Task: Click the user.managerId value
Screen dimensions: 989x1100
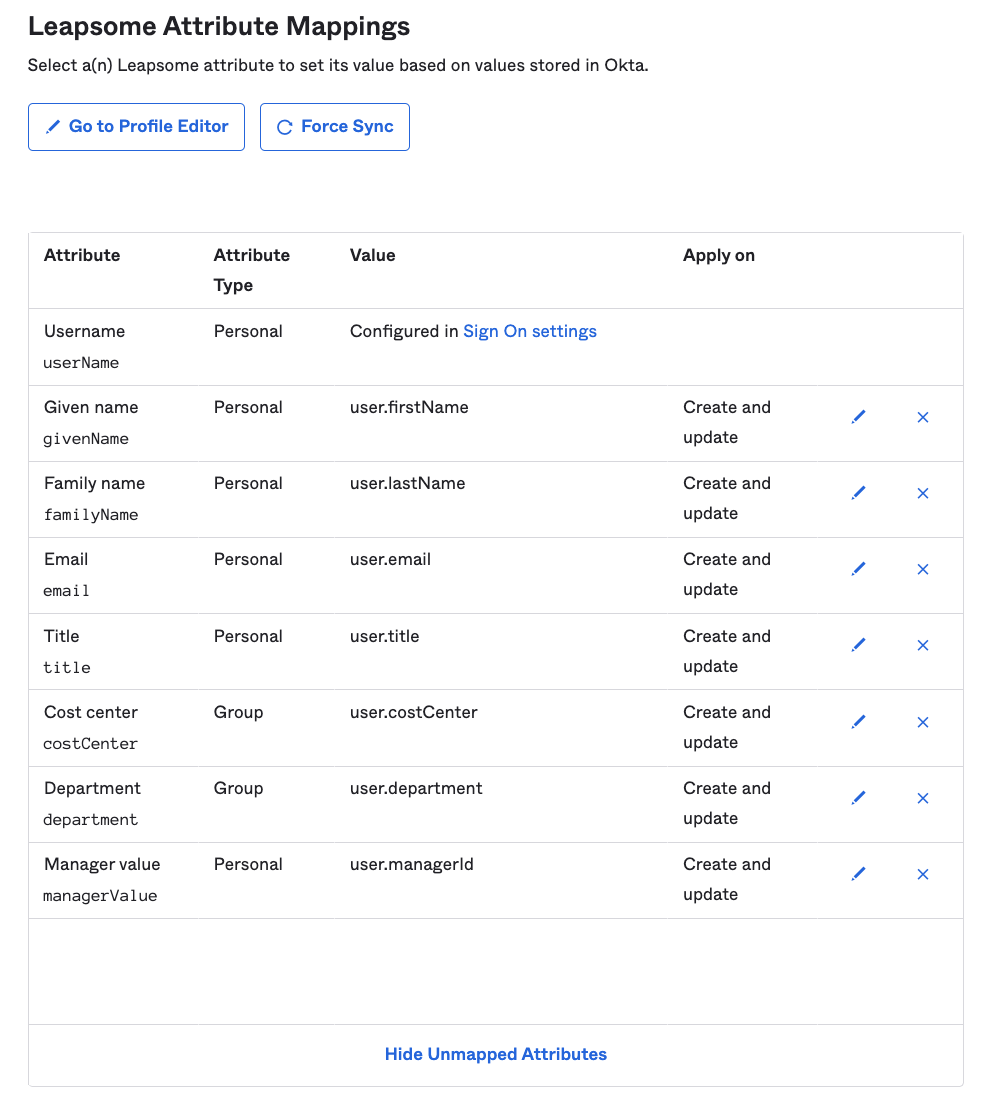Action: click(412, 864)
